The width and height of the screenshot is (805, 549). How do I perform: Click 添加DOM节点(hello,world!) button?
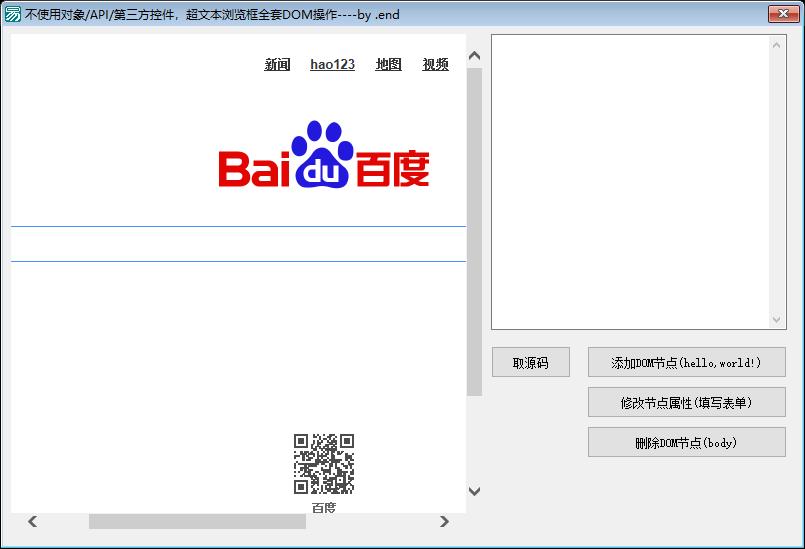click(x=686, y=362)
